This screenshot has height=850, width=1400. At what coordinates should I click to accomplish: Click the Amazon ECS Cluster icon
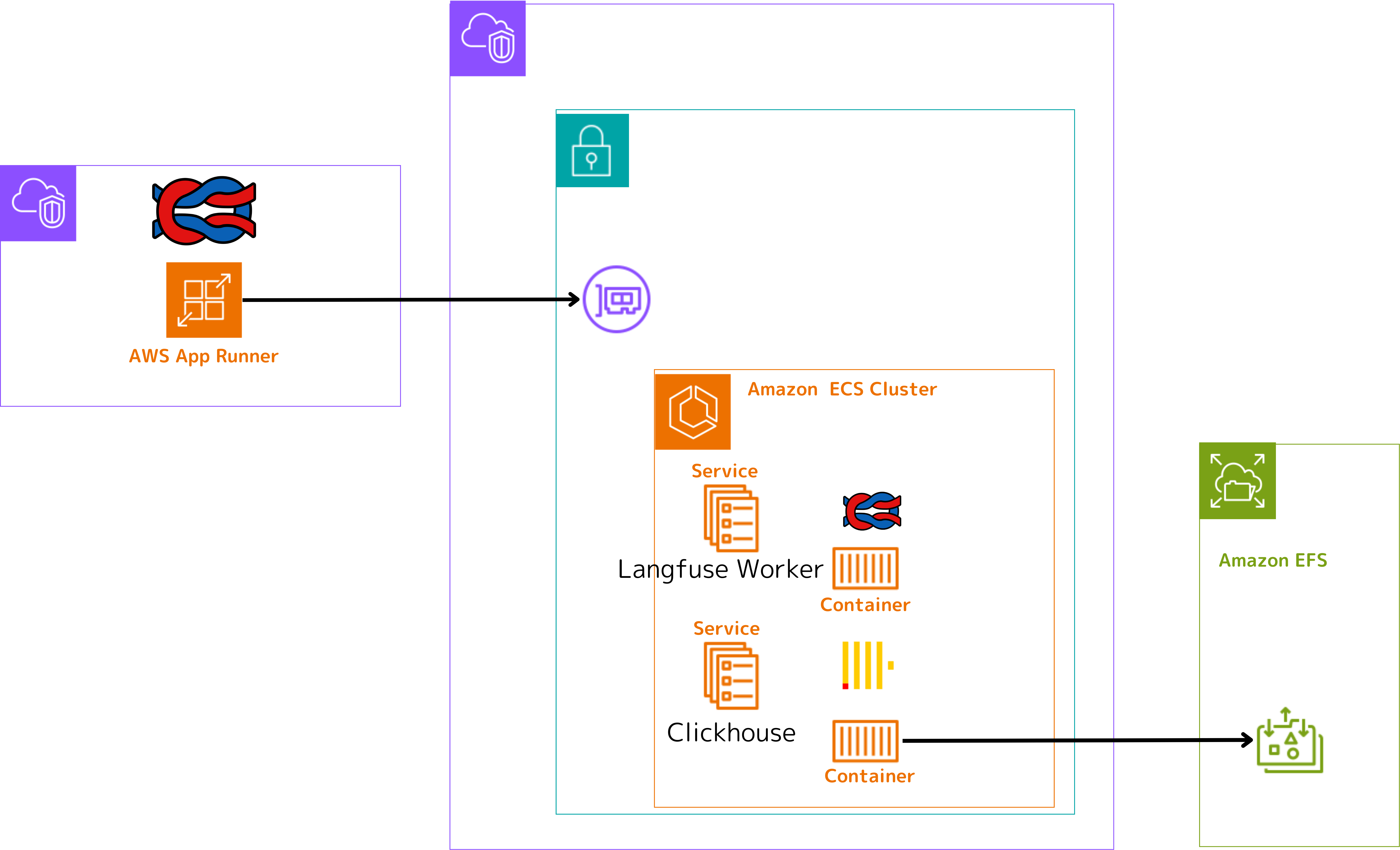coord(693,411)
